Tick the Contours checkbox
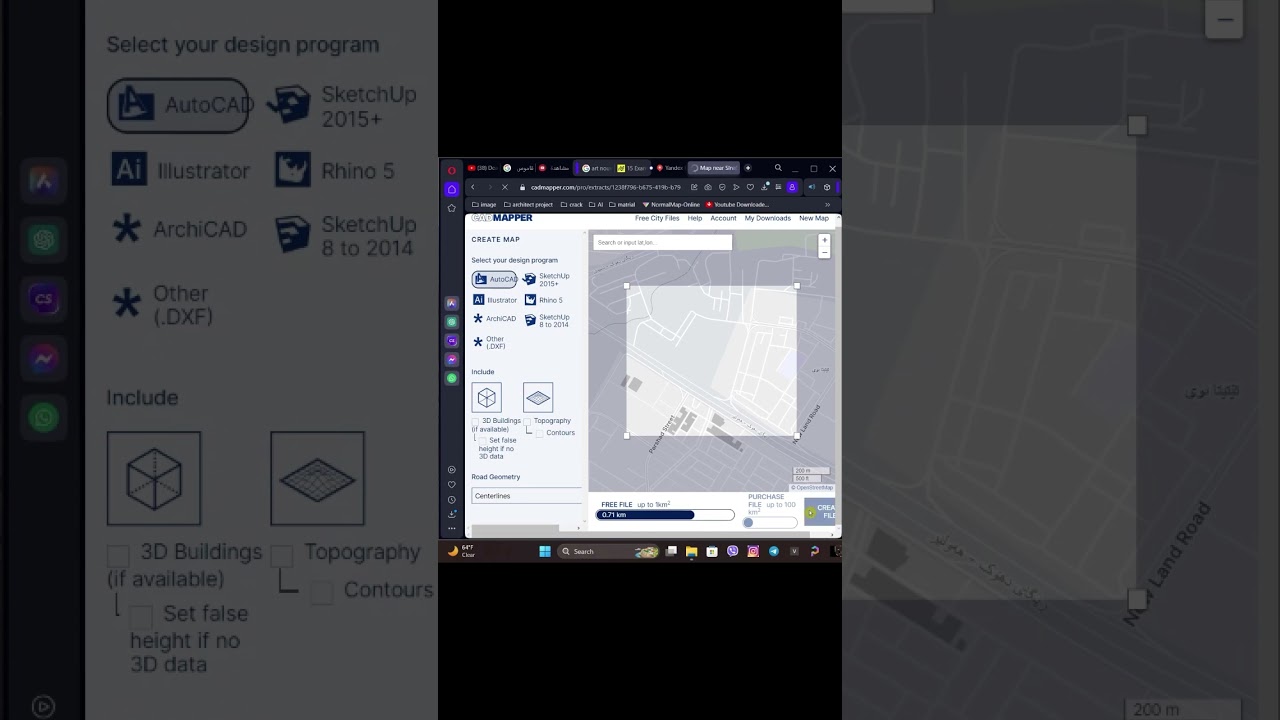 (x=540, y=433)
